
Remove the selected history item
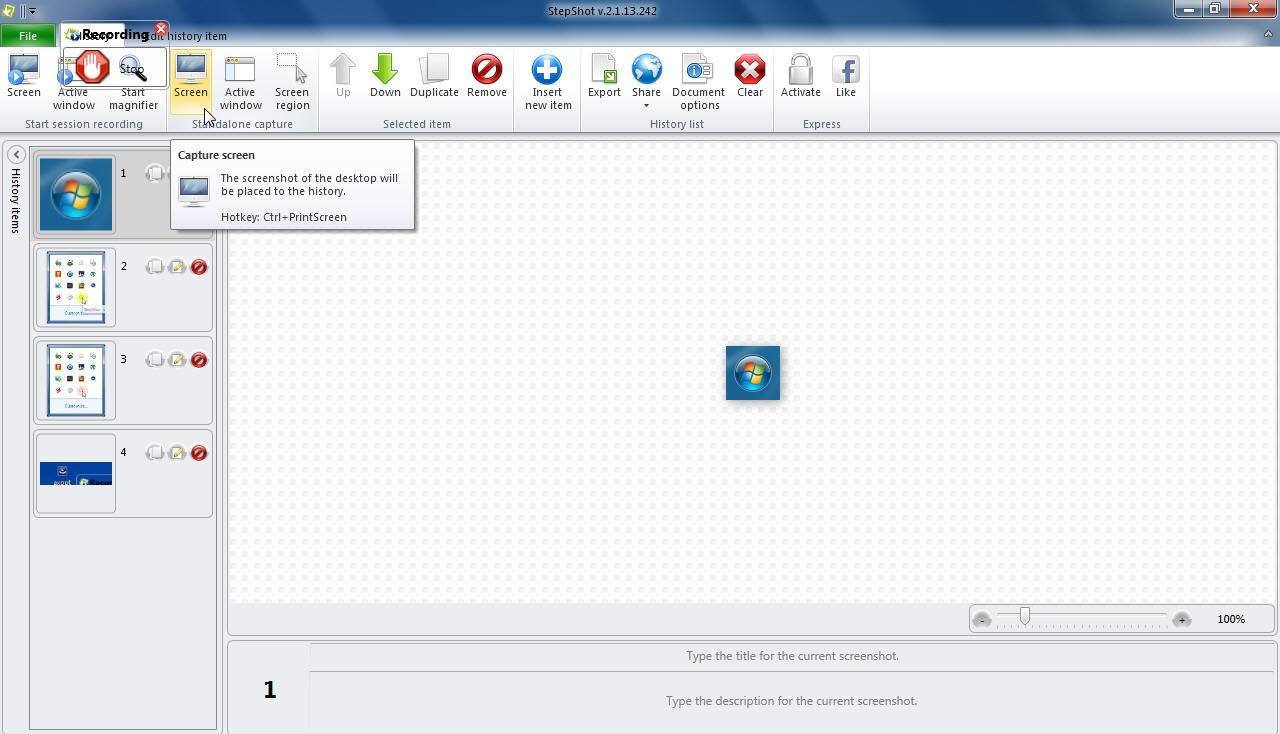487,77
